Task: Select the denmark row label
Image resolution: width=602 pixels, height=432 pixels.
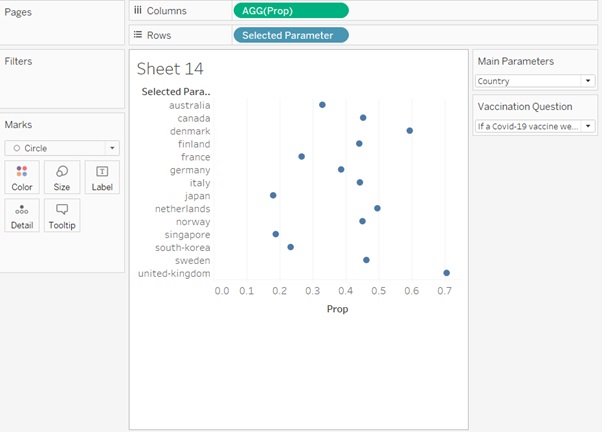Action: click(190, 131)
